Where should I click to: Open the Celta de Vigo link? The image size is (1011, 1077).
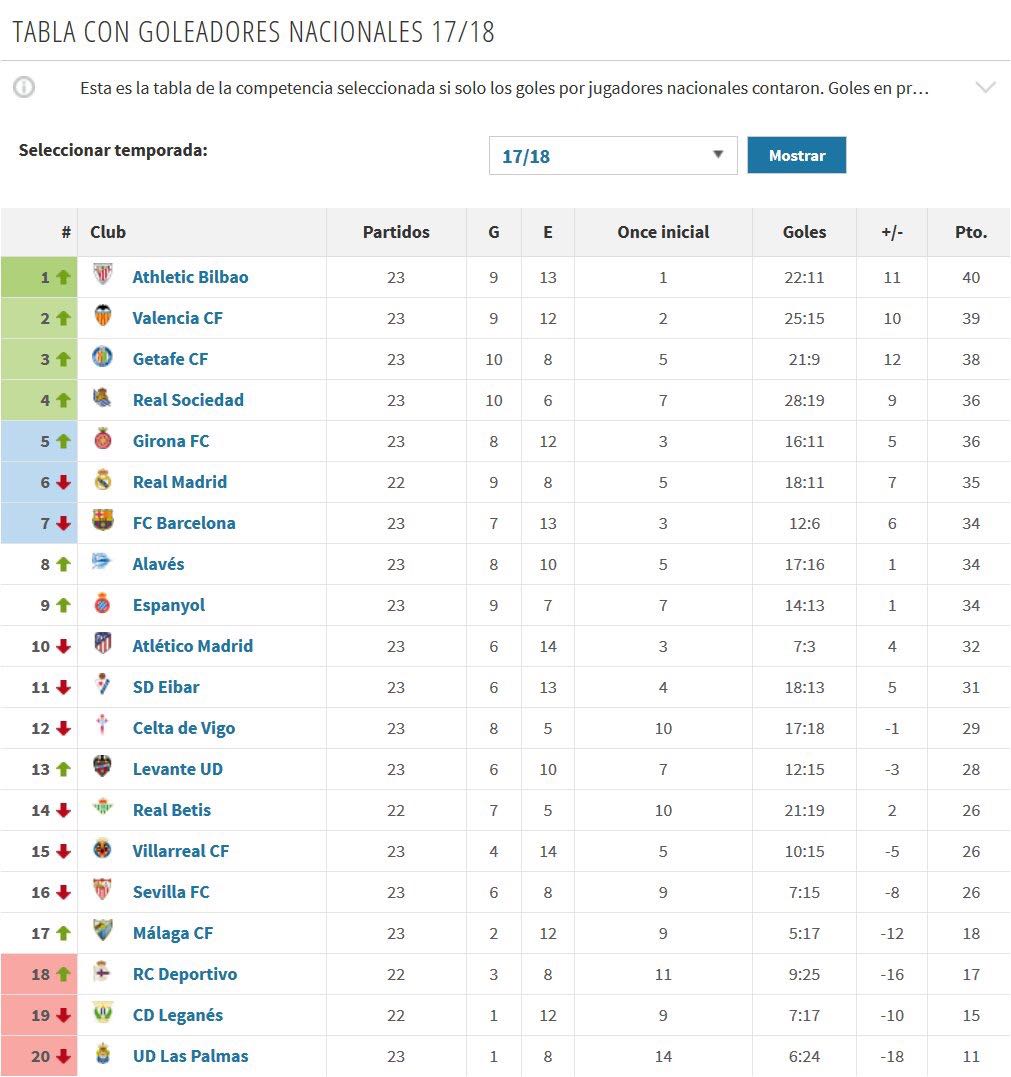coord(184,728)
